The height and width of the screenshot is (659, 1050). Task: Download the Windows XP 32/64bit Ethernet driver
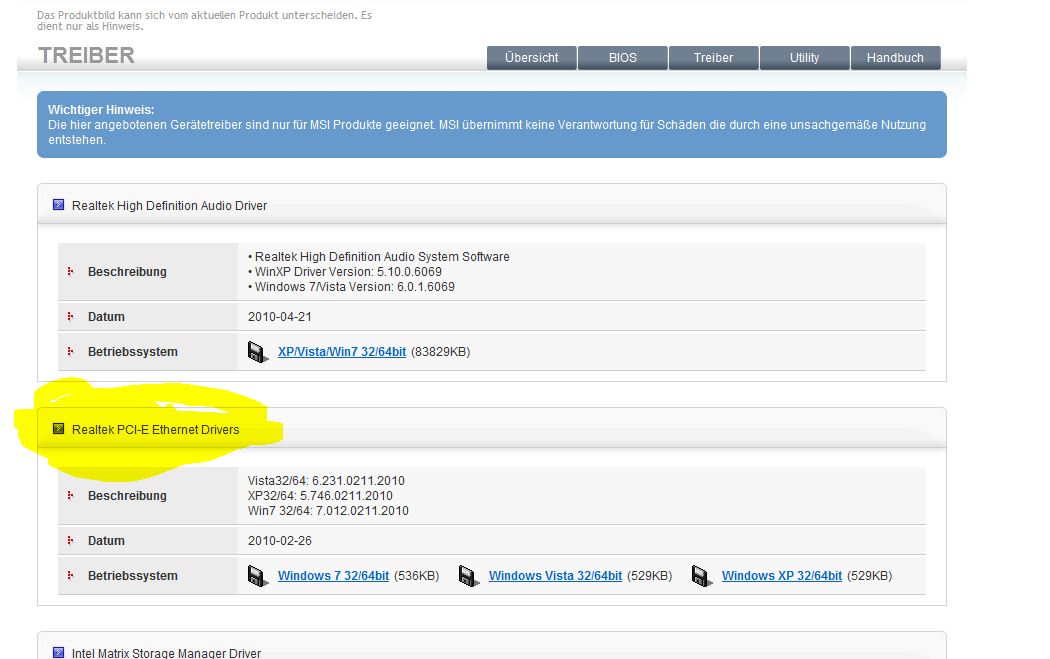[781, 575]
